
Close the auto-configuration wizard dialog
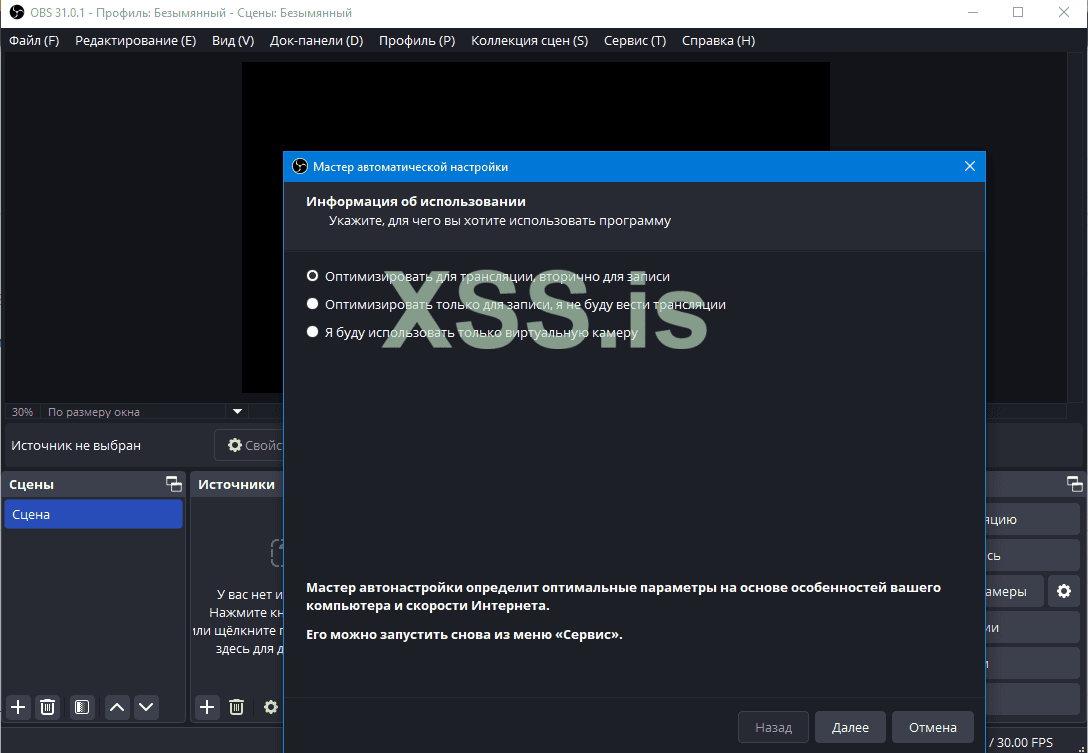969,167
